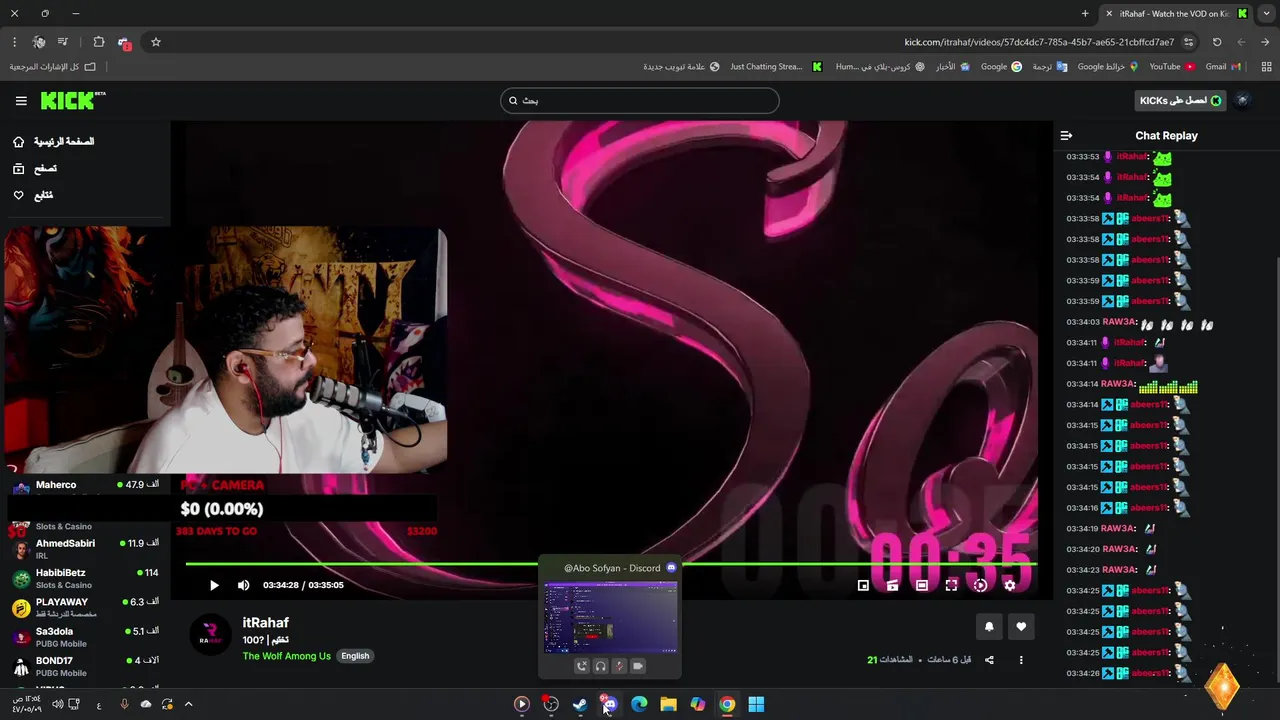The width and height of the screenshot is (1280, 720).
Task: Play the VOD video
Action: pos(214,585)
